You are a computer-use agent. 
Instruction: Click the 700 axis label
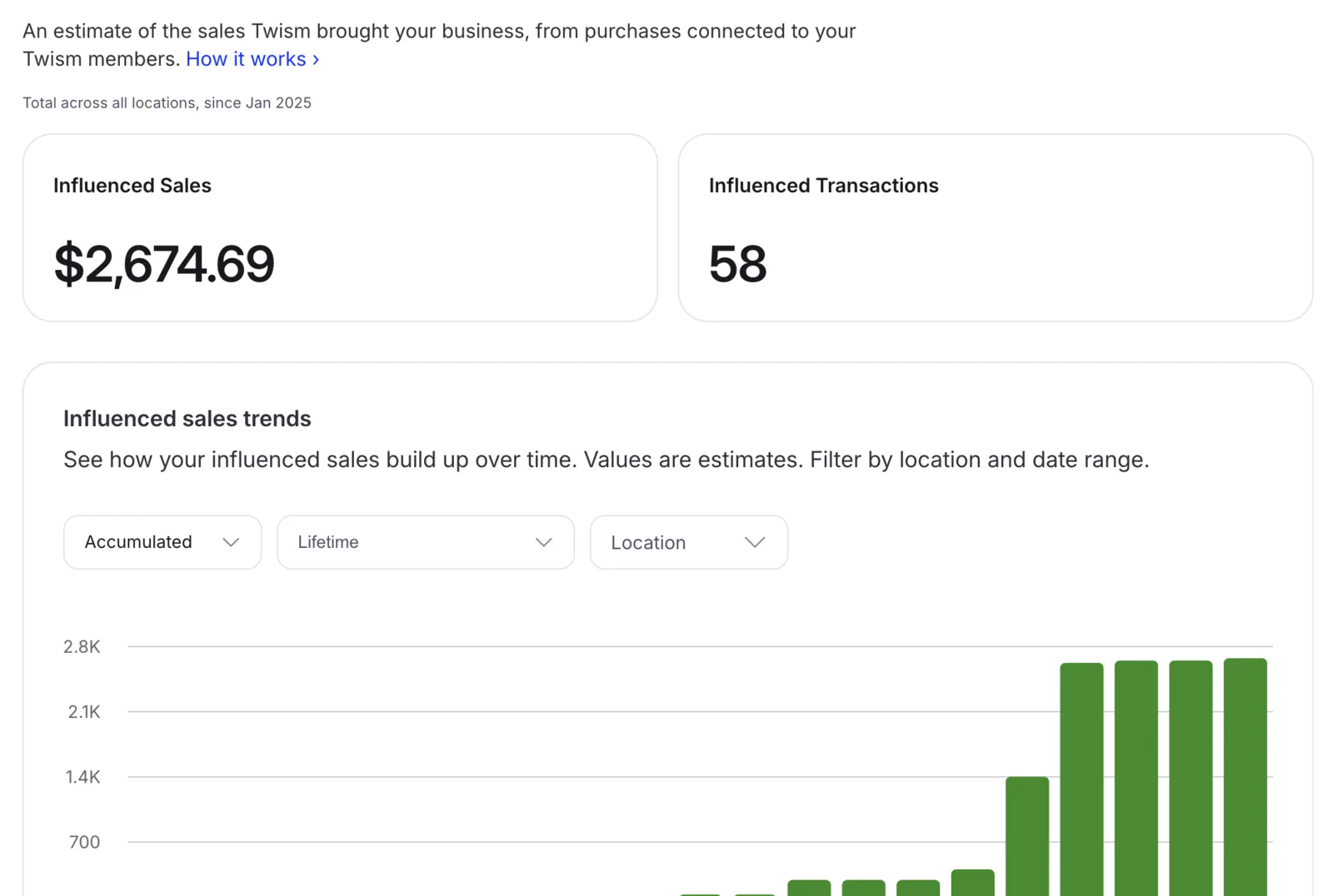[x=84, y=842]
